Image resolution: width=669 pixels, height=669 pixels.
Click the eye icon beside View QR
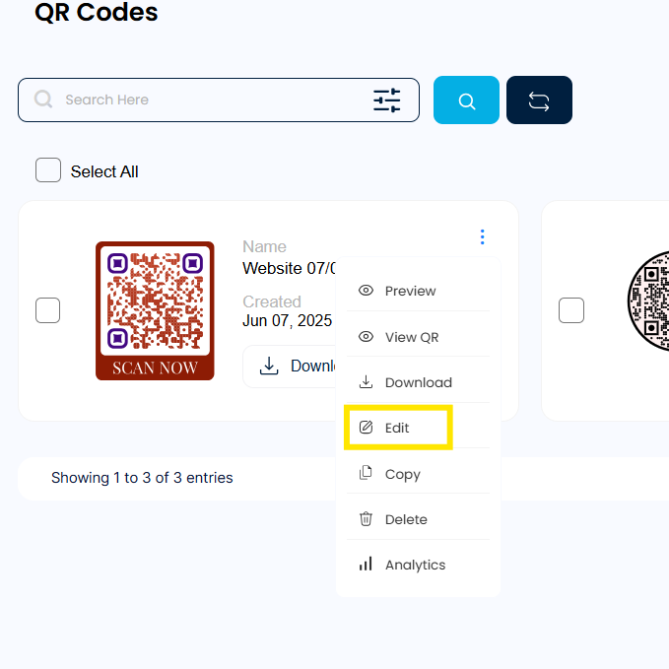tap(366, 337)
